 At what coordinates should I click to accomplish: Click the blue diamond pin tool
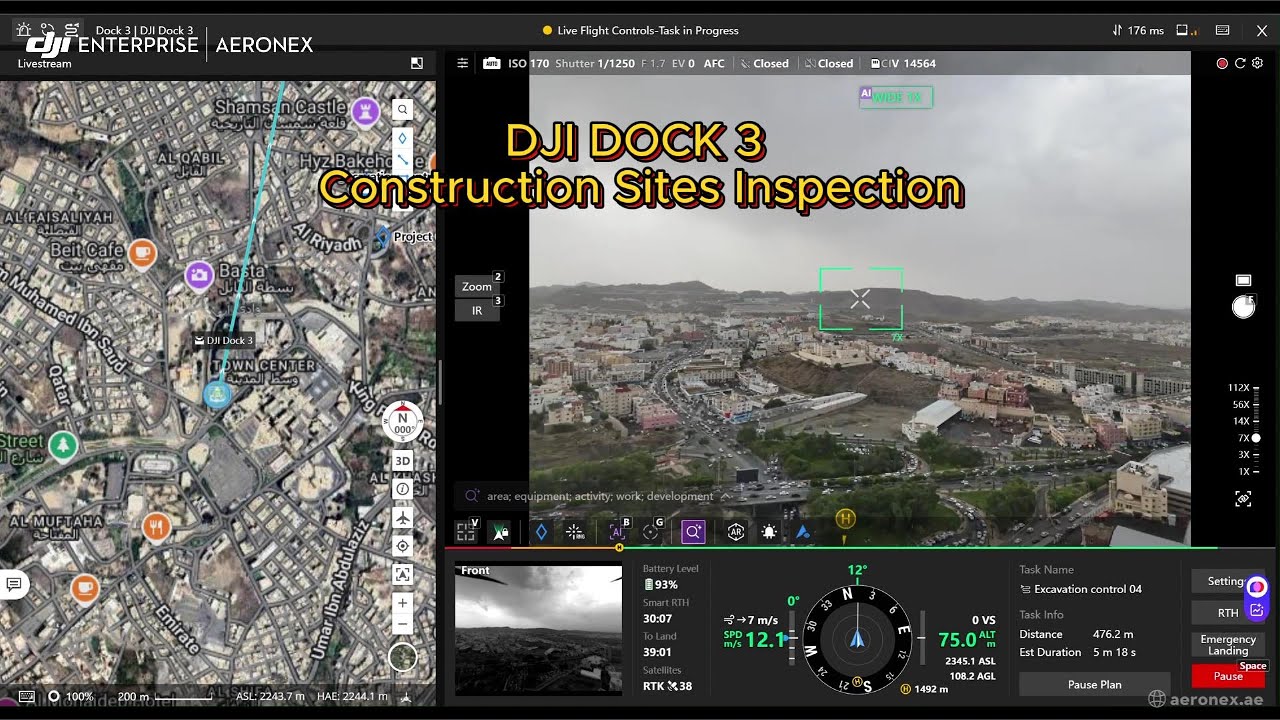[x=541, y=533]
